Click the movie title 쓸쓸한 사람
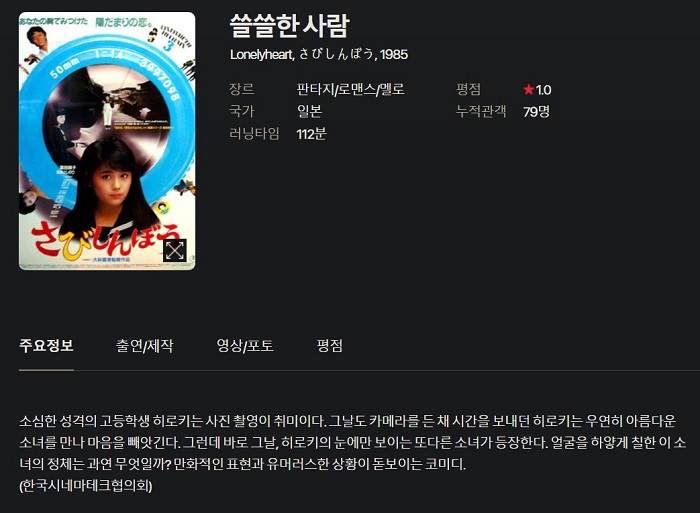This screenshot has height=513, width=700. pyautogui.click(x=289, y=26)
